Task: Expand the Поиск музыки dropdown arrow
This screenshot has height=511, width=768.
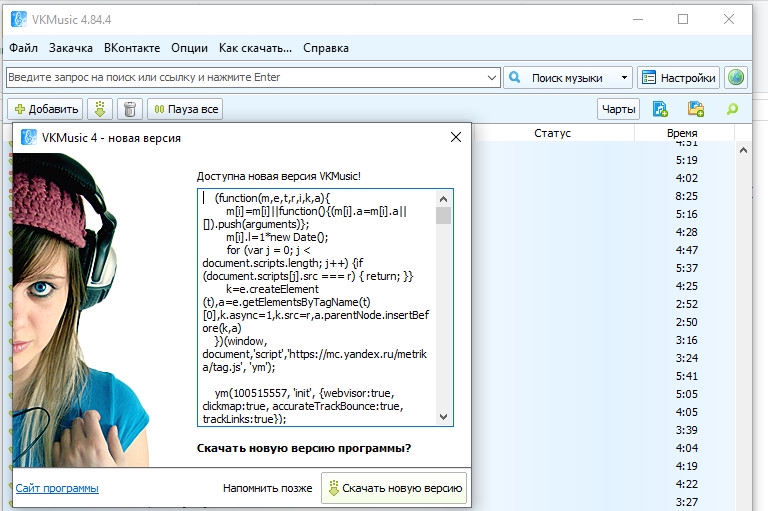Action: (x=624, y=77)
